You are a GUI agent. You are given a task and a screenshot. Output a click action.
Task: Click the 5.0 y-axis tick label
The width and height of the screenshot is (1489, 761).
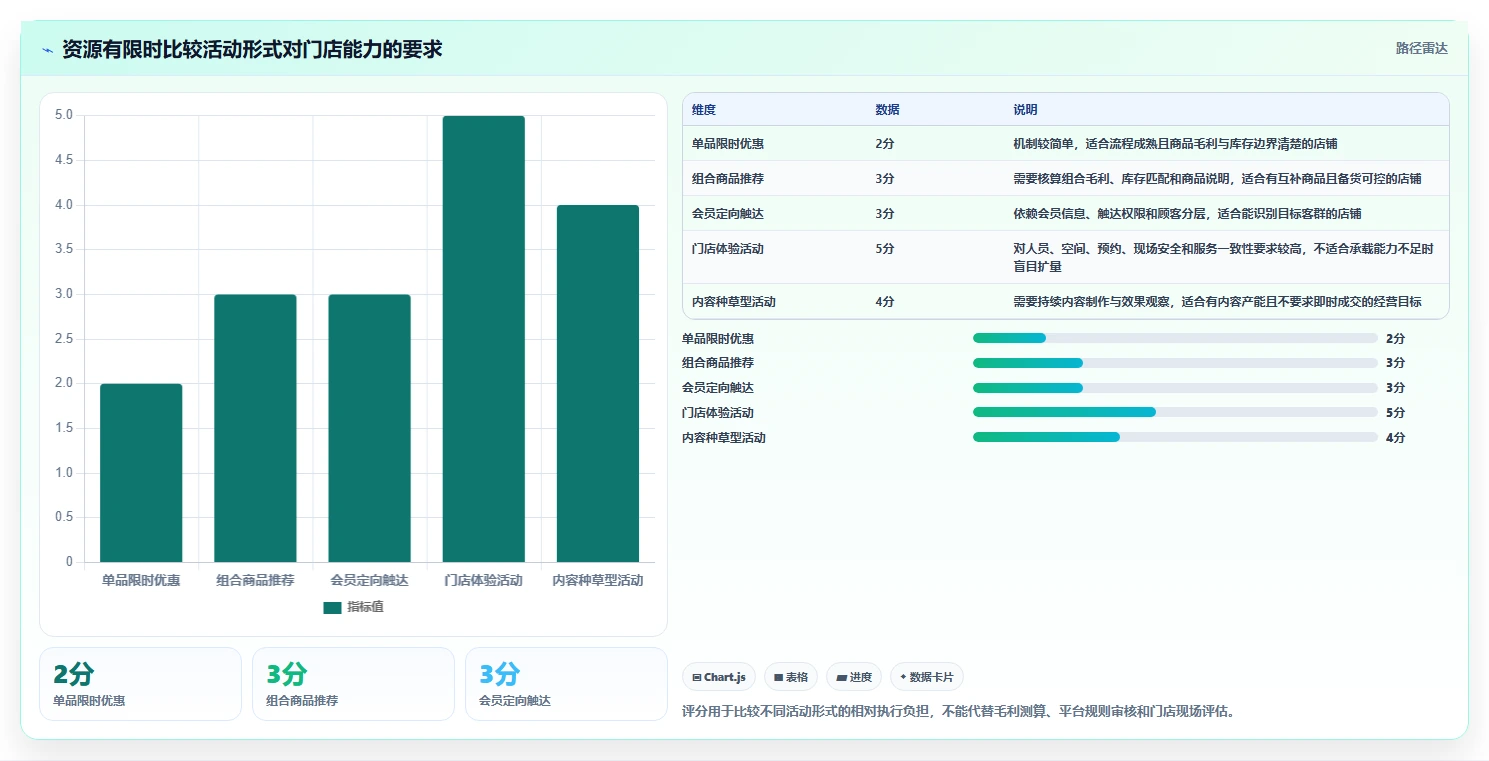click(64, 115)
